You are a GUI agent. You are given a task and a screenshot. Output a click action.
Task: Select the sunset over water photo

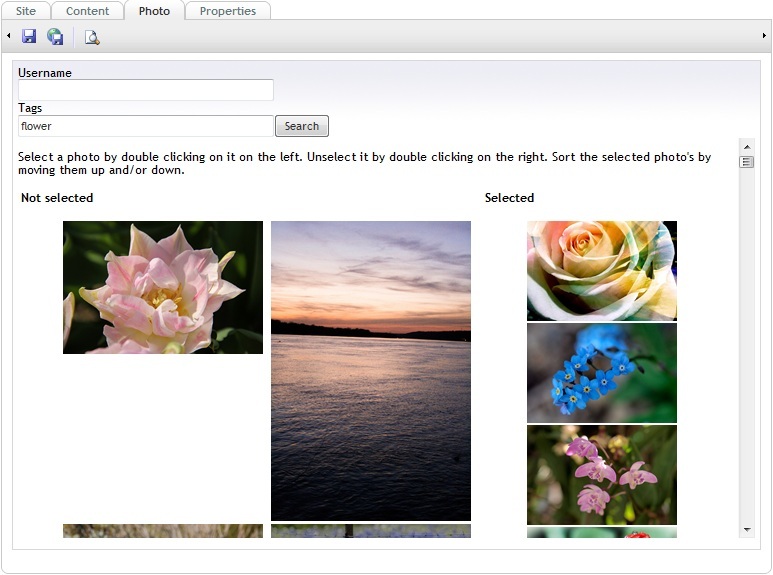[371, 371]
